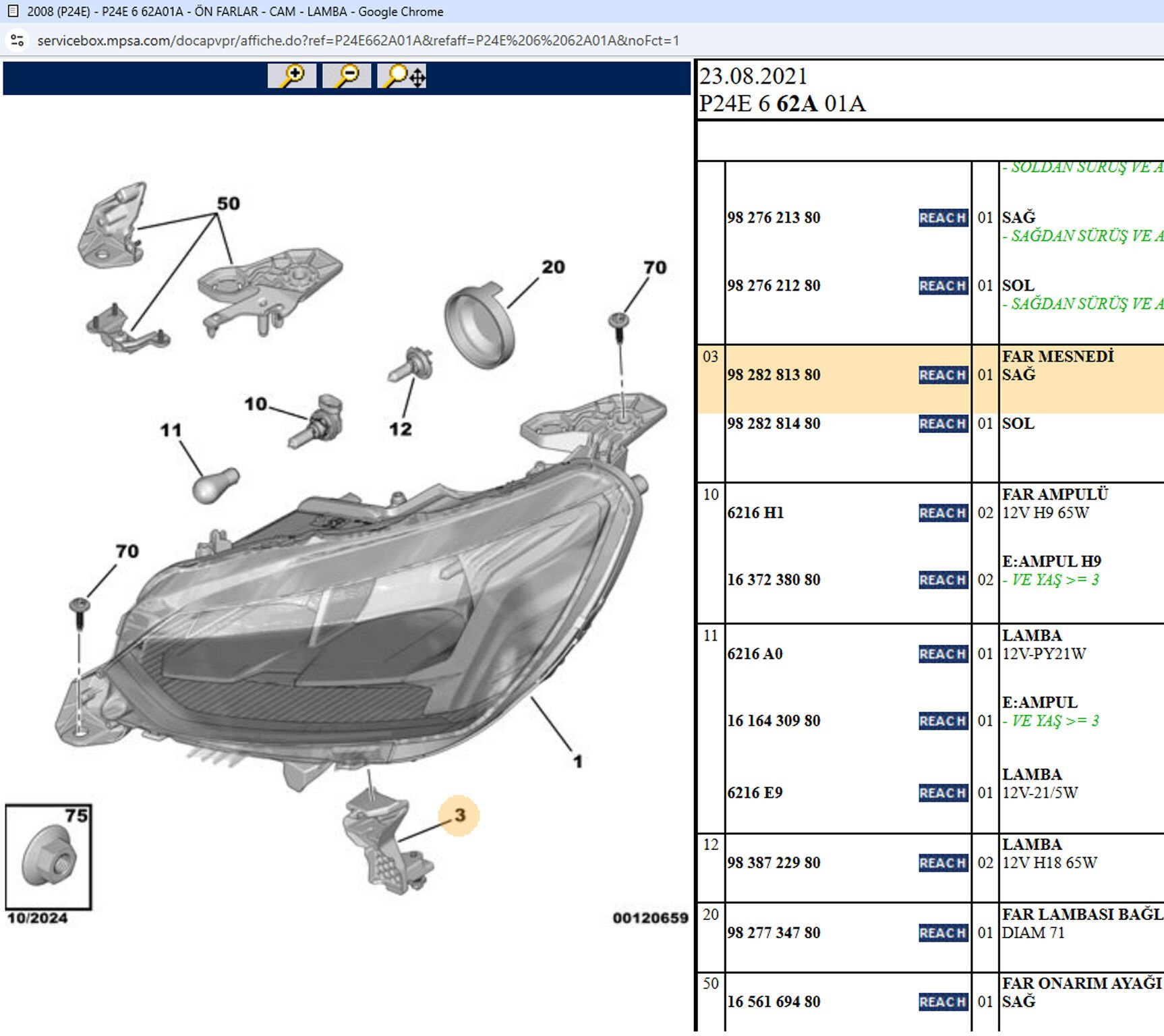Click the zoom out magnifier icon
This screenshot has width=1164, height=1036.
tap(347, 76)
